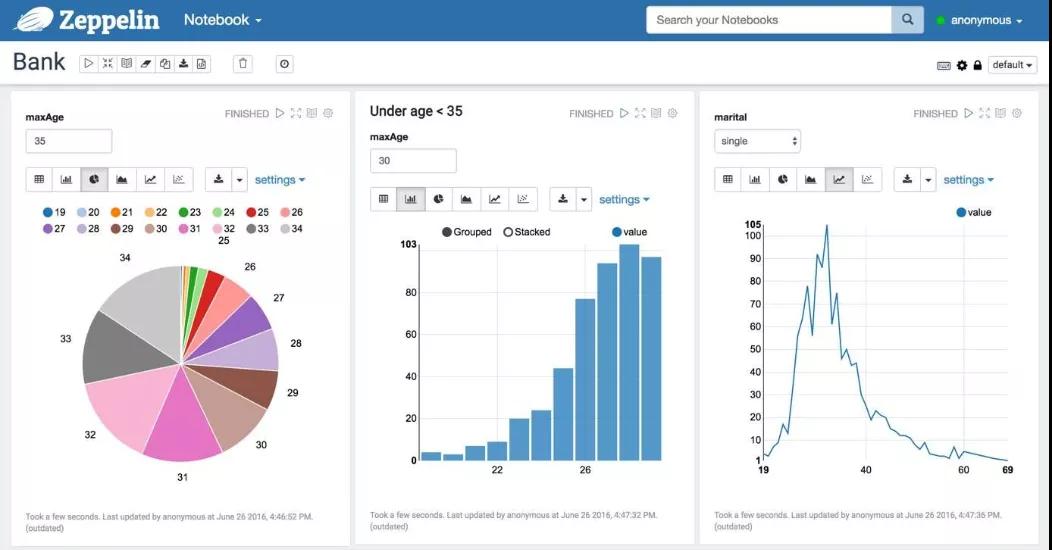Click the Search your Notebooks field
1052x550 pixels.
(769, 20)
